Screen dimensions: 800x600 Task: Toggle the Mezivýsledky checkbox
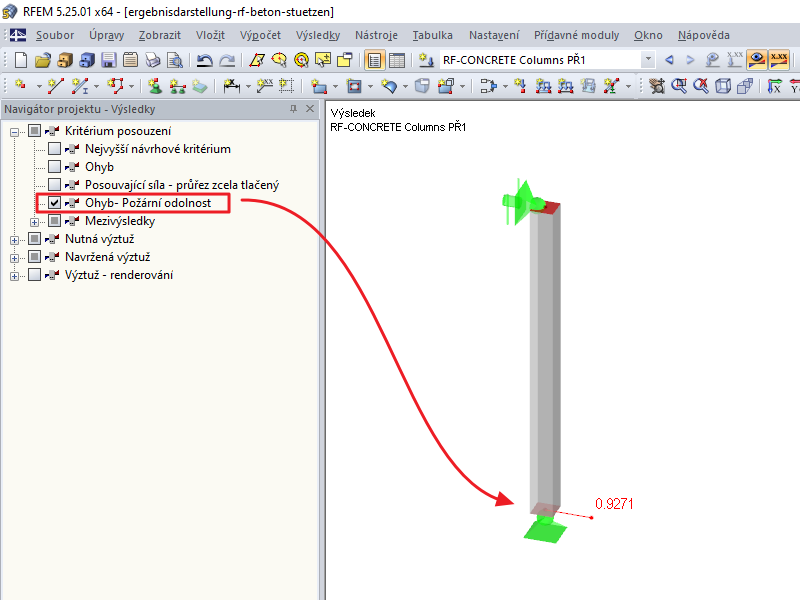(54, 221)
